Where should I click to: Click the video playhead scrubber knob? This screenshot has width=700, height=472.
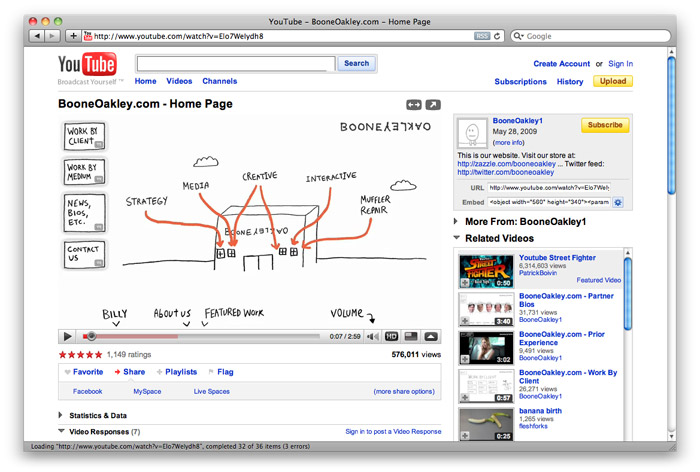tap(91, 336)
